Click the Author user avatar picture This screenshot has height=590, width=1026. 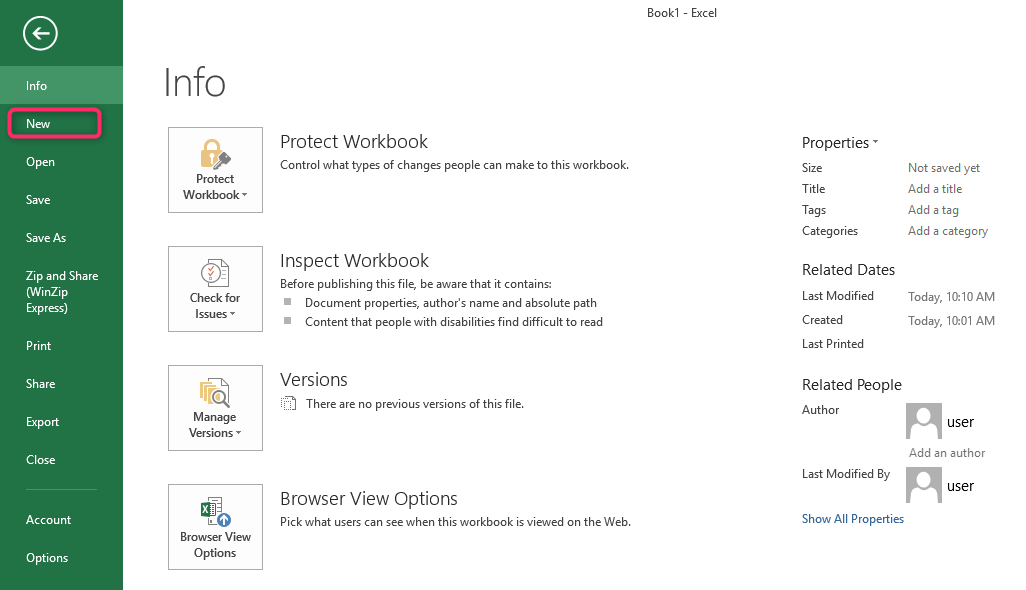click(x=923, y=422)
